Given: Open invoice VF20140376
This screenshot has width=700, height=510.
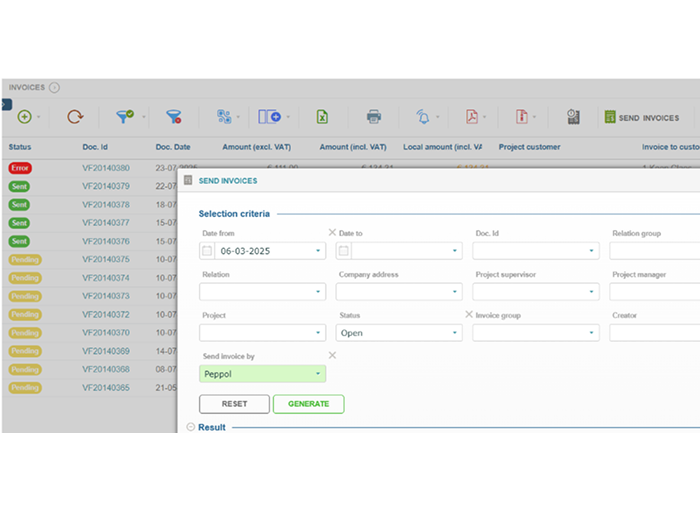Looking at the screenshot, I should tap(106, 241).
